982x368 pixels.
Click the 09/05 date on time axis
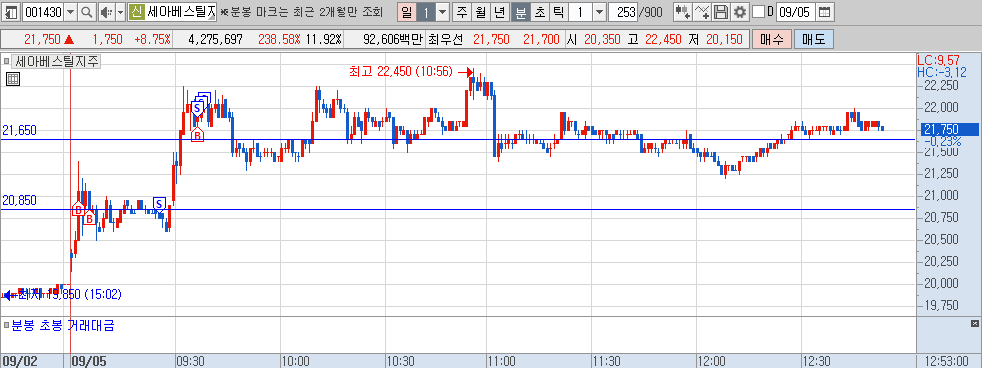pos(90,361)
